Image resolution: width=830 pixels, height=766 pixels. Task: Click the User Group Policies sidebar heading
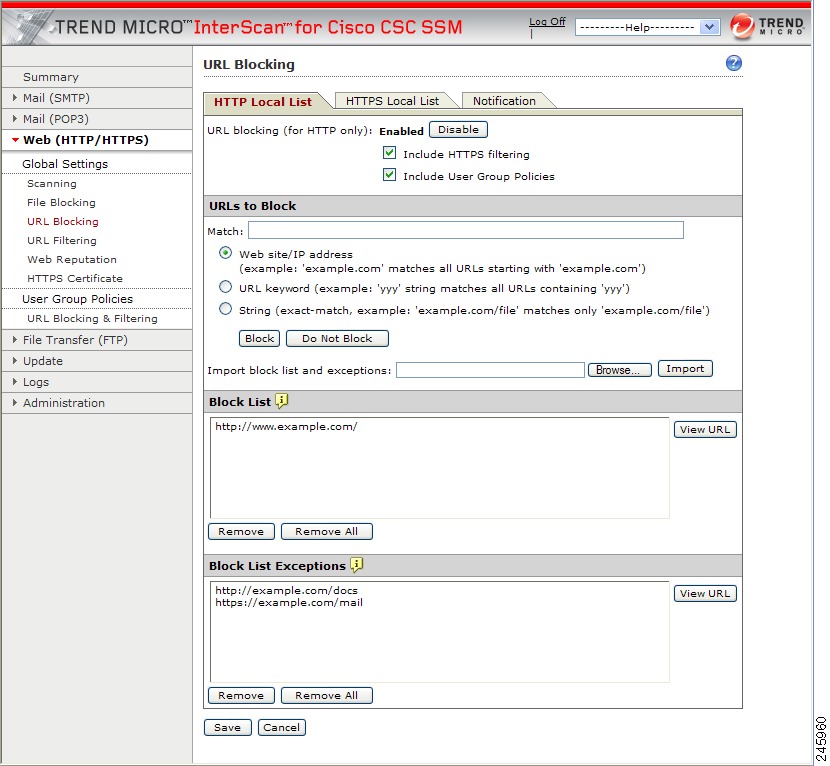click(78, 299)
